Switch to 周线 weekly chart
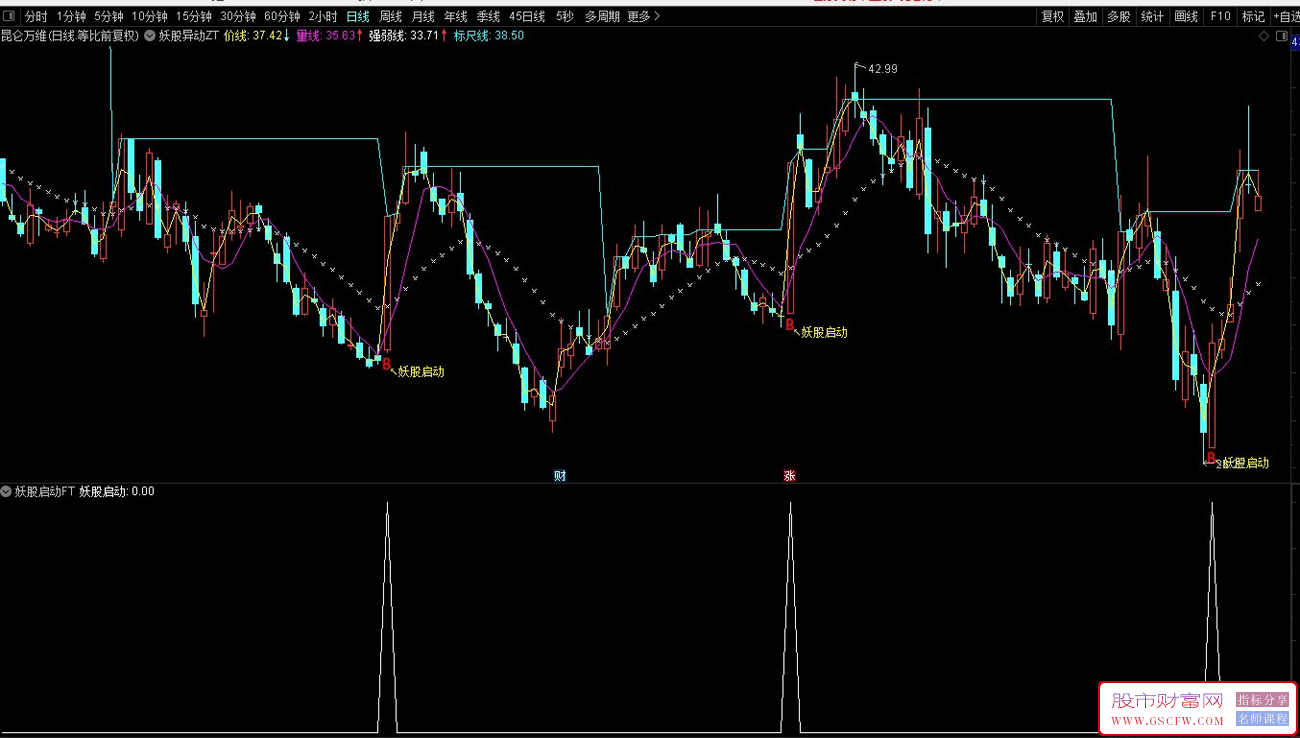Image resolution: width=1300 pixels, height=738 pixels. click(390, 16)
